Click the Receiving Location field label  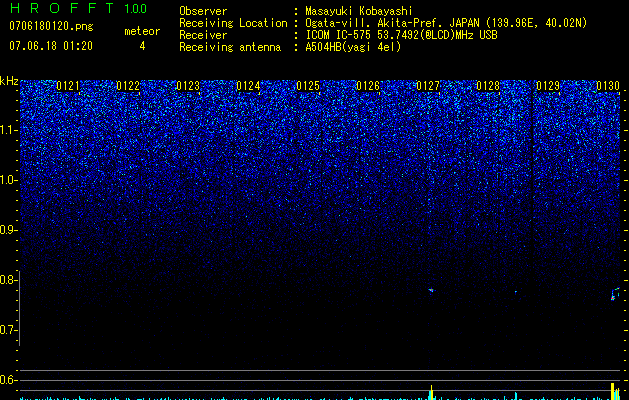pyautogui.click(x=233, y=23)
